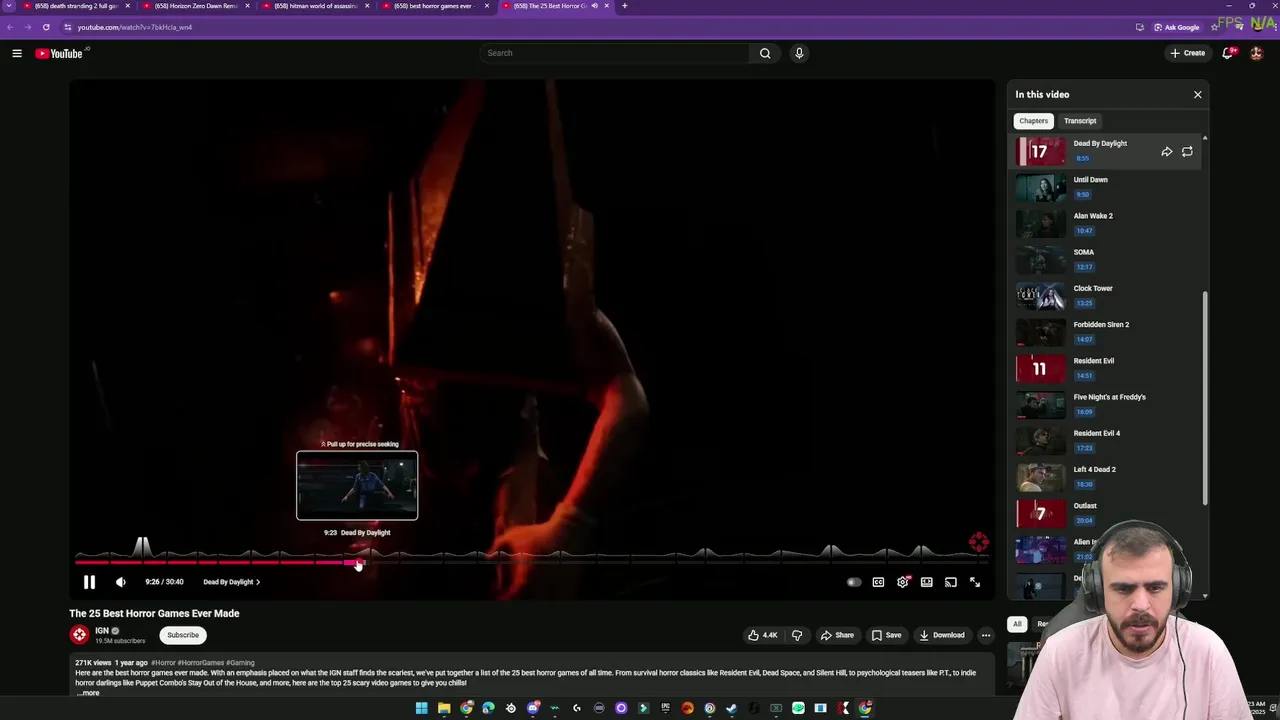Mute the current tab via speaker icon
Viewport: 1280px width, 720px height.
click(x=594, y=6)
